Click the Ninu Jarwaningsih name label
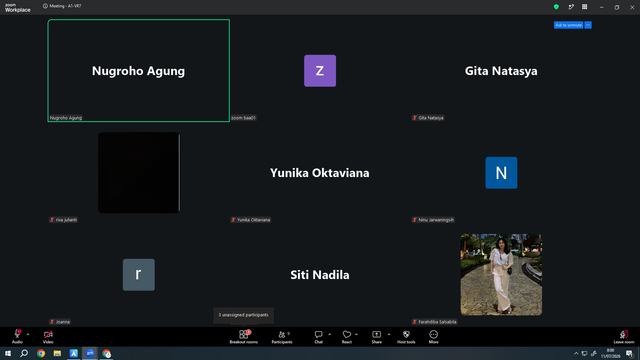 (433, 220)
